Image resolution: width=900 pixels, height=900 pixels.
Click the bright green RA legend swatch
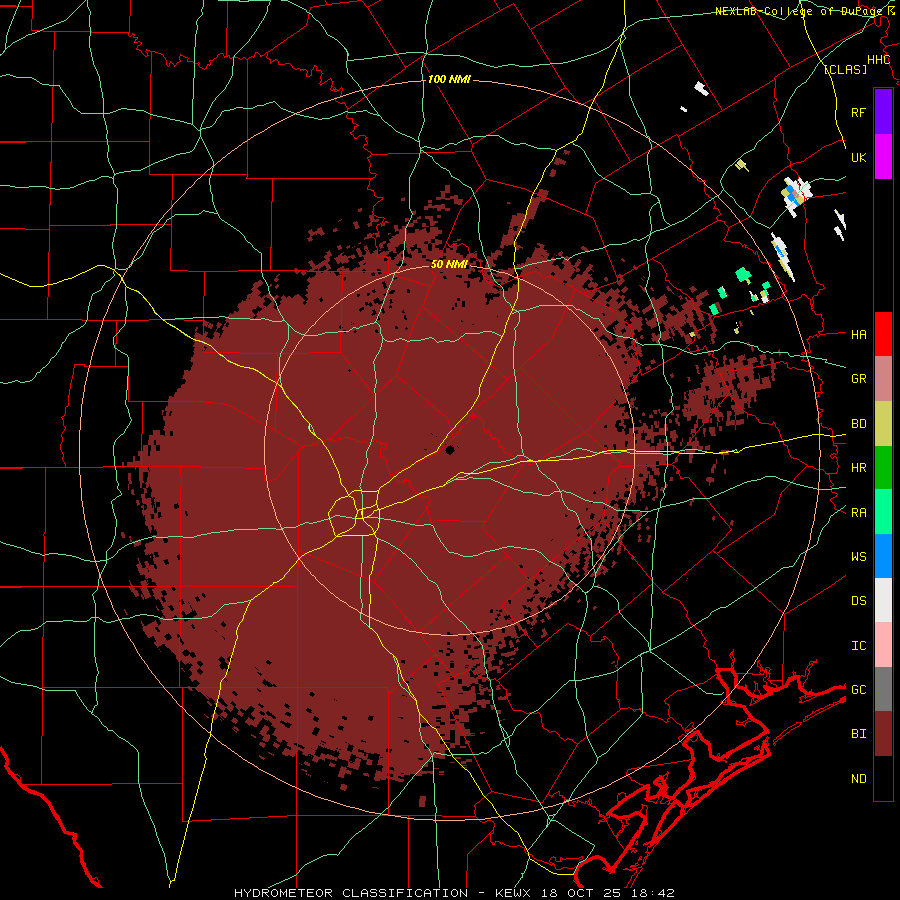point(883,512)
